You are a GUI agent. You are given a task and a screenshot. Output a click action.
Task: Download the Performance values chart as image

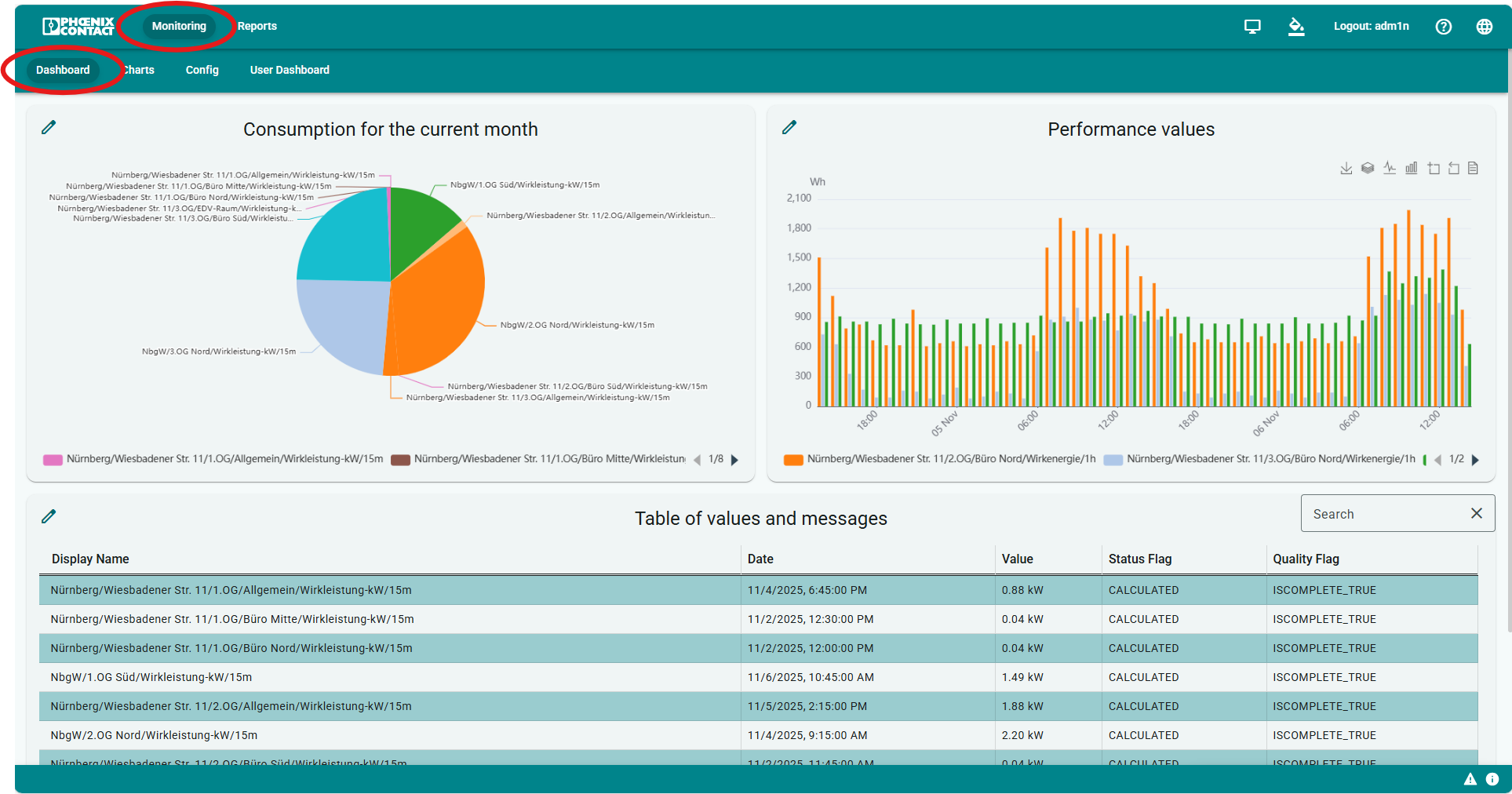pos(1346,168)
